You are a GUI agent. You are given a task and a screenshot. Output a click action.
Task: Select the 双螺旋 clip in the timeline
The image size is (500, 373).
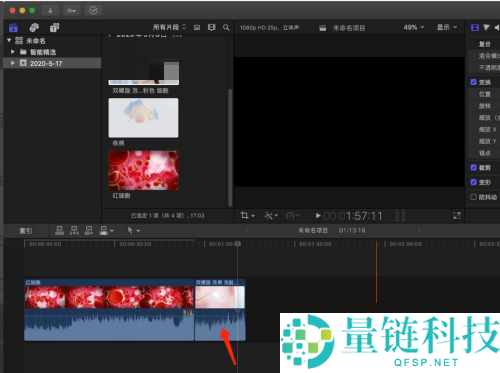[x=220, y=310]
